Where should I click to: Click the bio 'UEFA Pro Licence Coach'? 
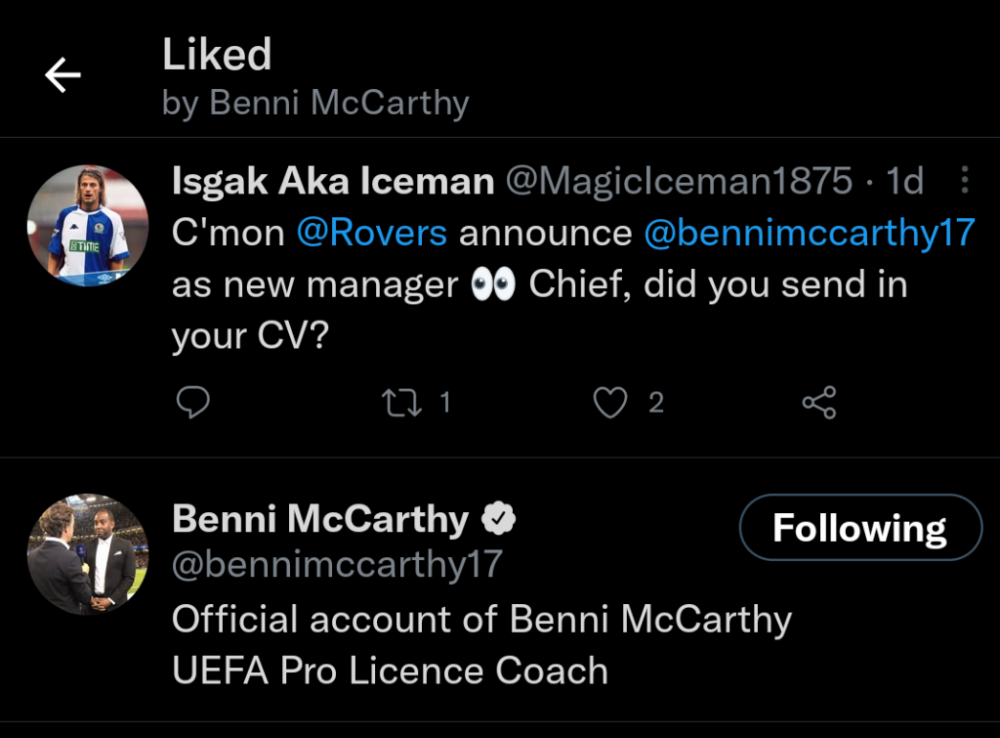(390, 670)
